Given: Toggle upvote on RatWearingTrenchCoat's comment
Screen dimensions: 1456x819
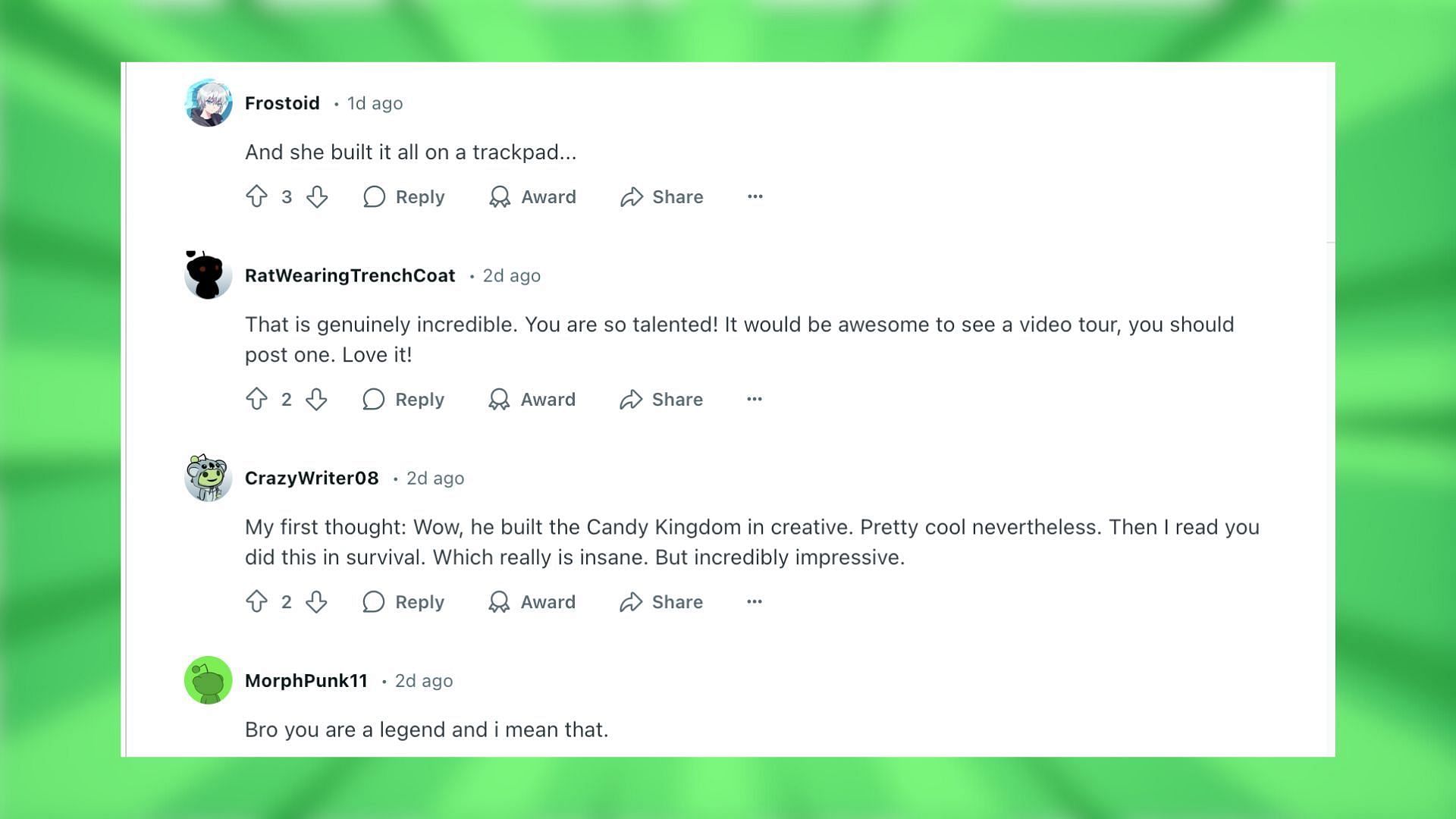Looking at the screenshot, I should [x=258, y=398].
